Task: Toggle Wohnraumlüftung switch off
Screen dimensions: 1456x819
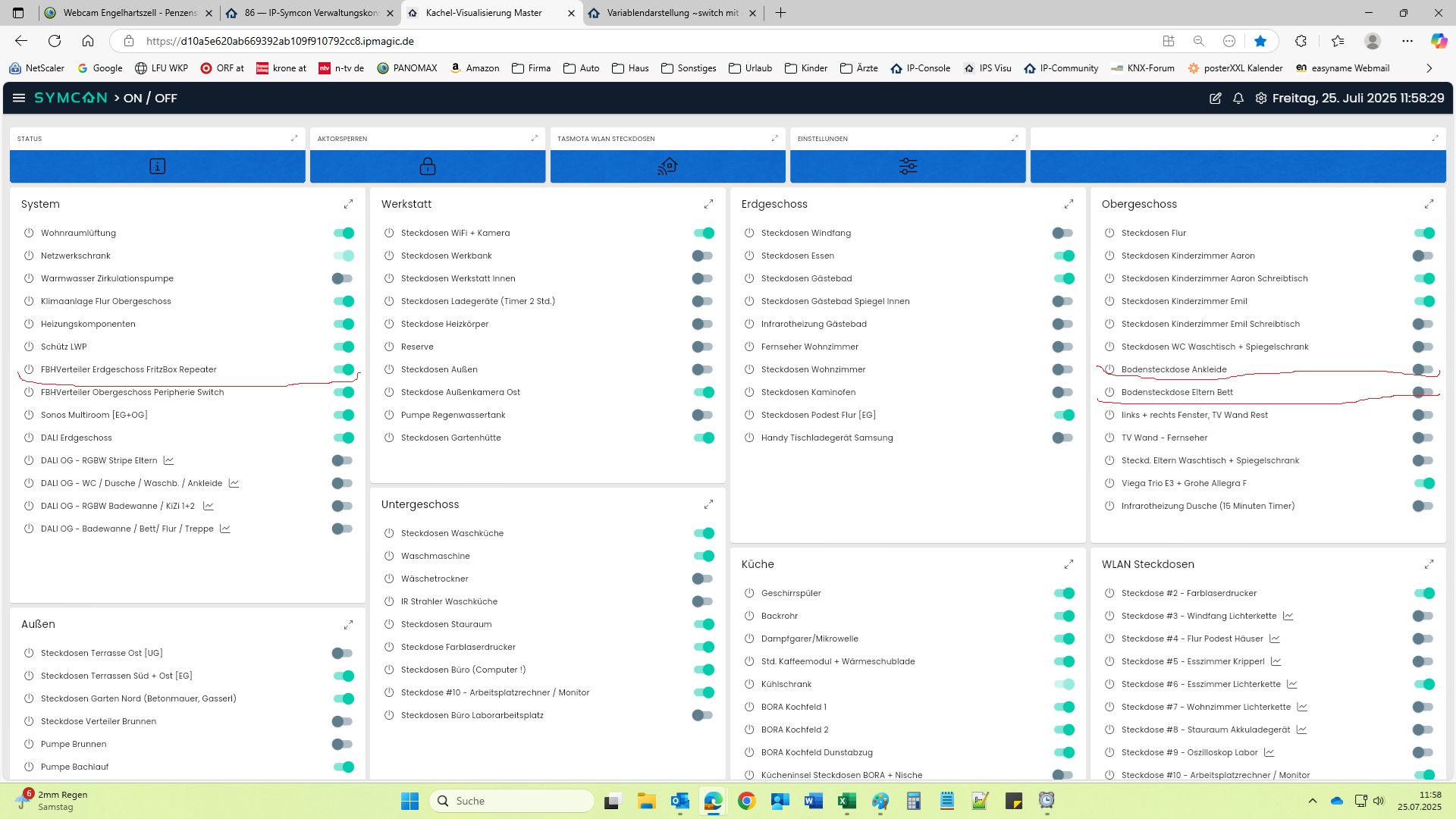Action: [344, 233]
